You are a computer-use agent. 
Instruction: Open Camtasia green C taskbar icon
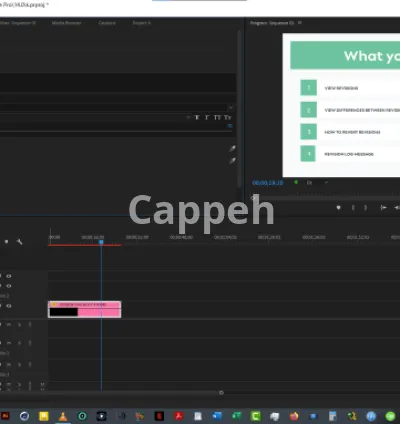(256, 416)
